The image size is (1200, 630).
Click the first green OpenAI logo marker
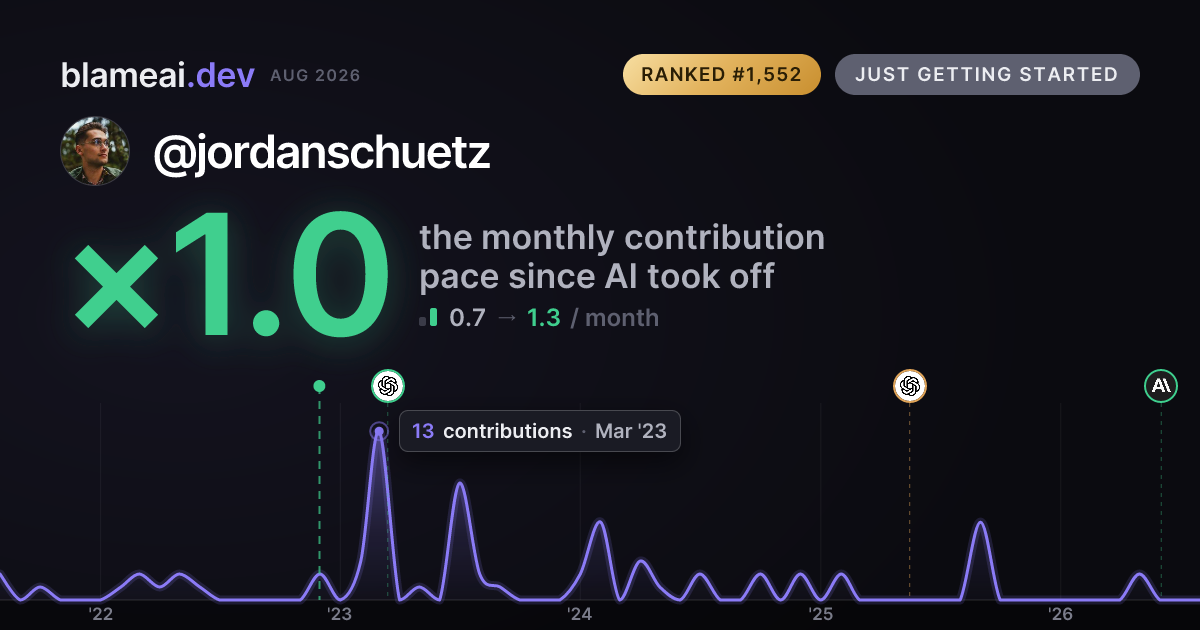(x=388, y=385)
